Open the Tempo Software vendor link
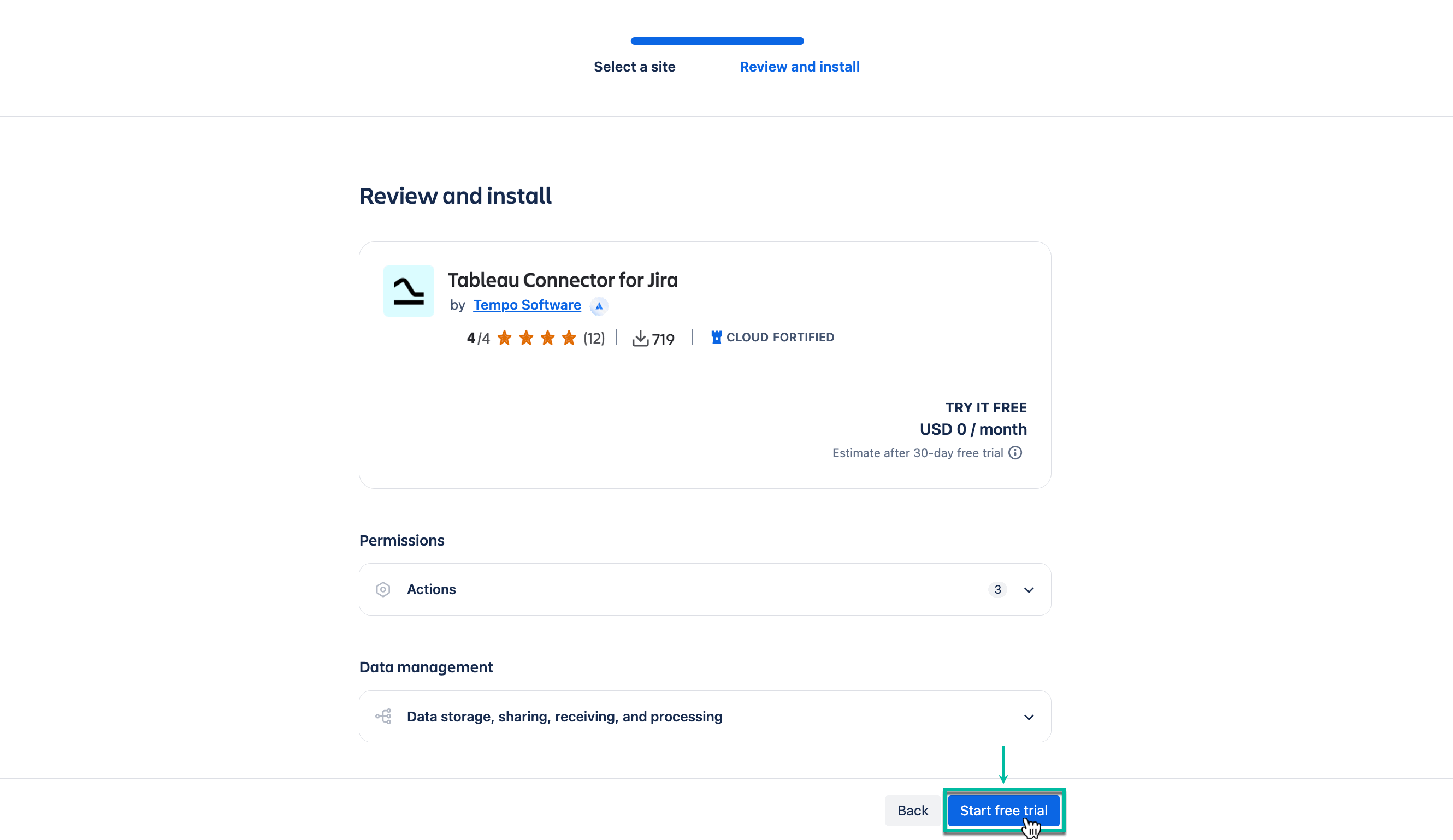Image resolution: width=1453 pixels, height=840 pixels. click(x=527, y=305)
